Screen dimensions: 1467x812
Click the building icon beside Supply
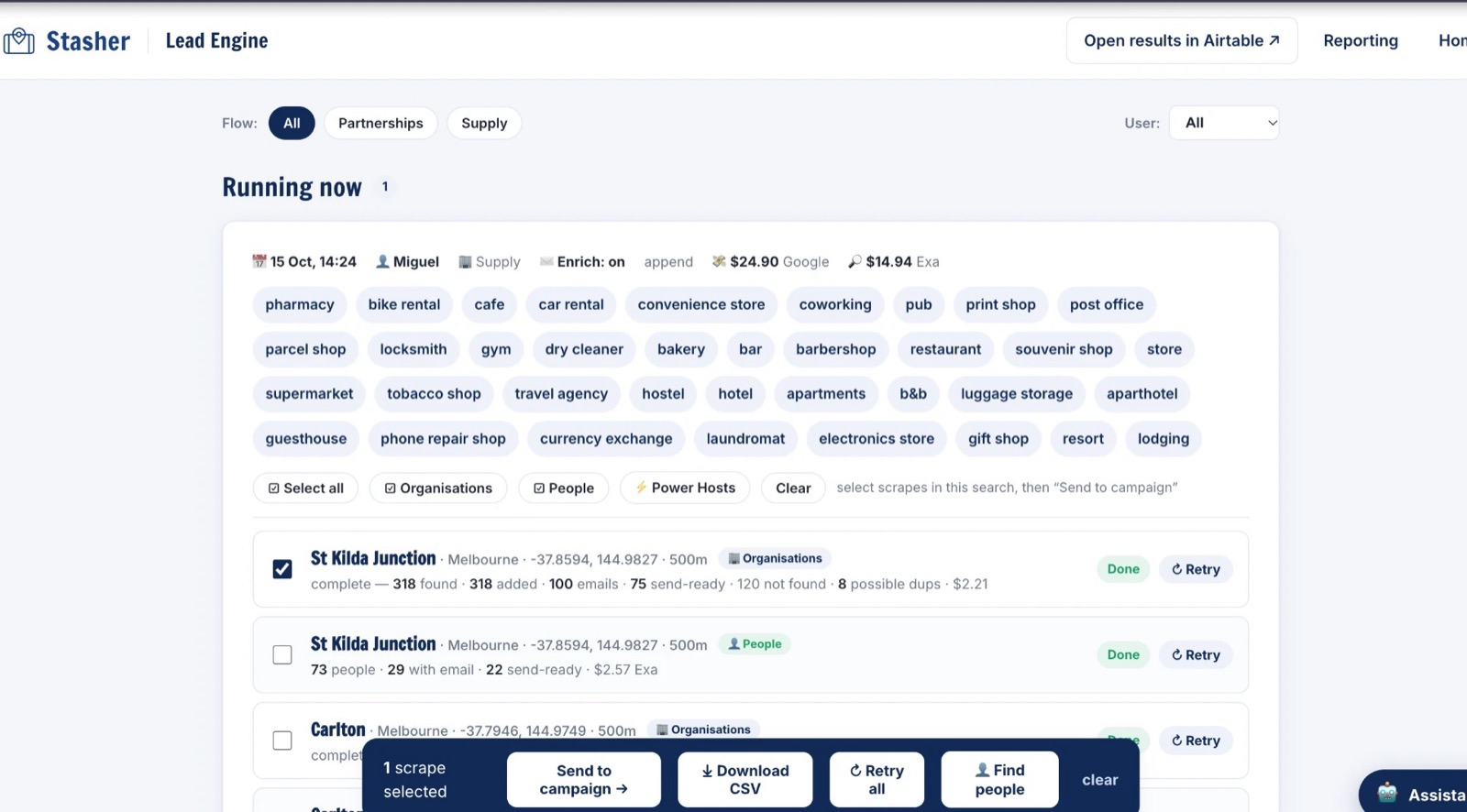click(465, 261)
